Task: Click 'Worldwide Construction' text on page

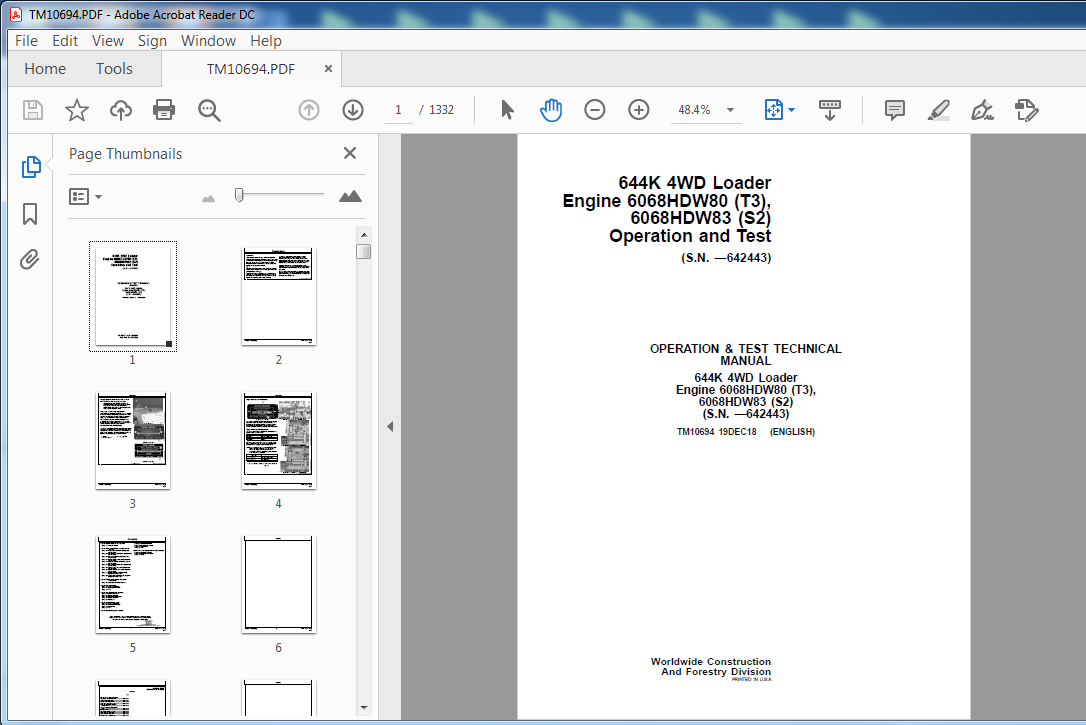Action: point(711,661)
